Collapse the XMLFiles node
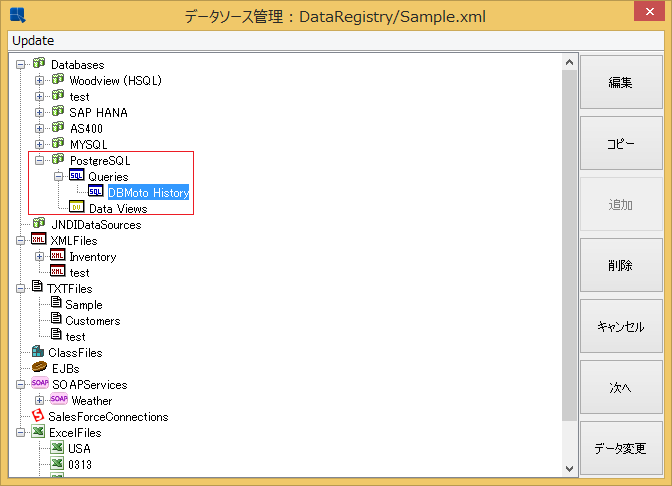672x486 pixels. (x=21, y=240)
